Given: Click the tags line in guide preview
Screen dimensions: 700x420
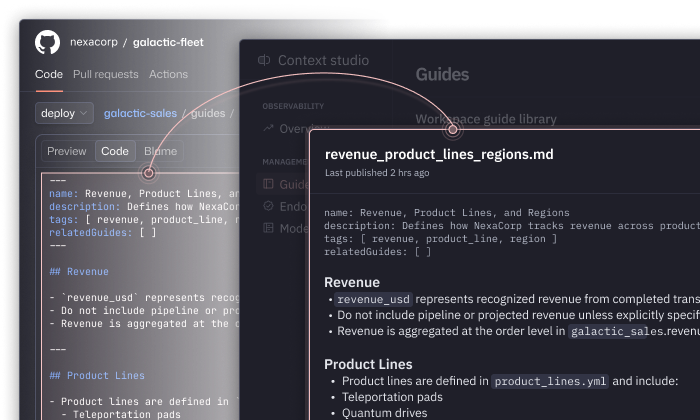Looking at the screenshot, I should [441, 239].
